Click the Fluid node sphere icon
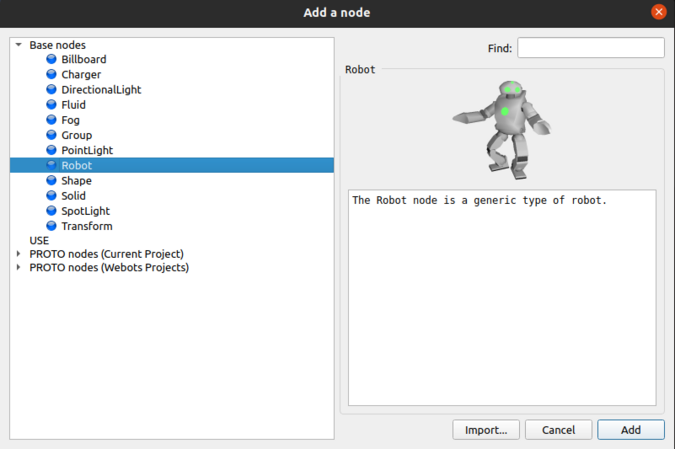This screenshot has width=675, height=449. (51, 105)
